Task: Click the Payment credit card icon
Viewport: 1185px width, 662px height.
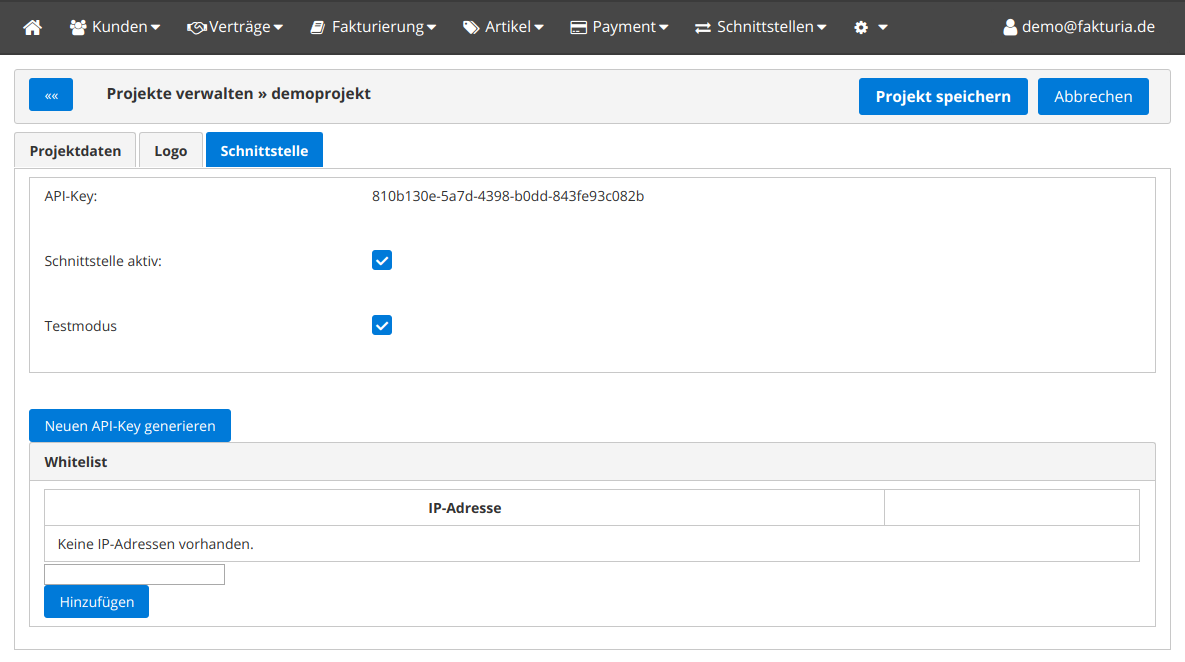Action: point(578,27)
